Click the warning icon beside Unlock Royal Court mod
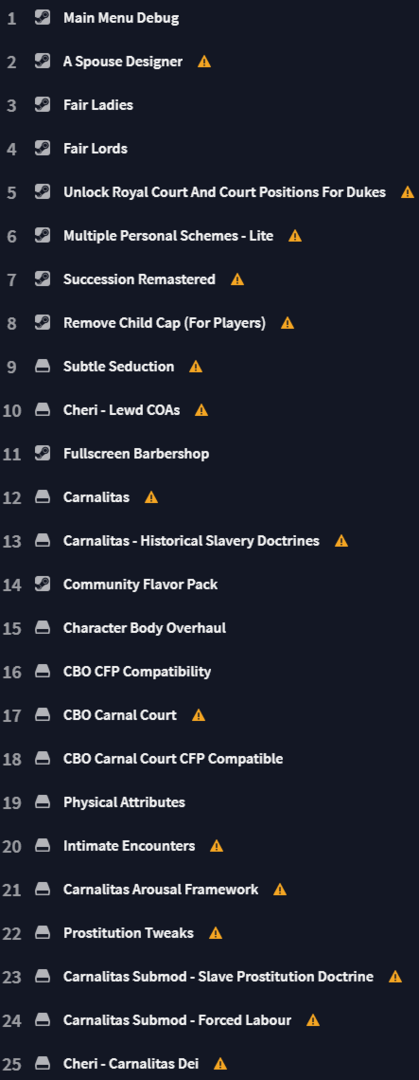 [x=407, y=192]
